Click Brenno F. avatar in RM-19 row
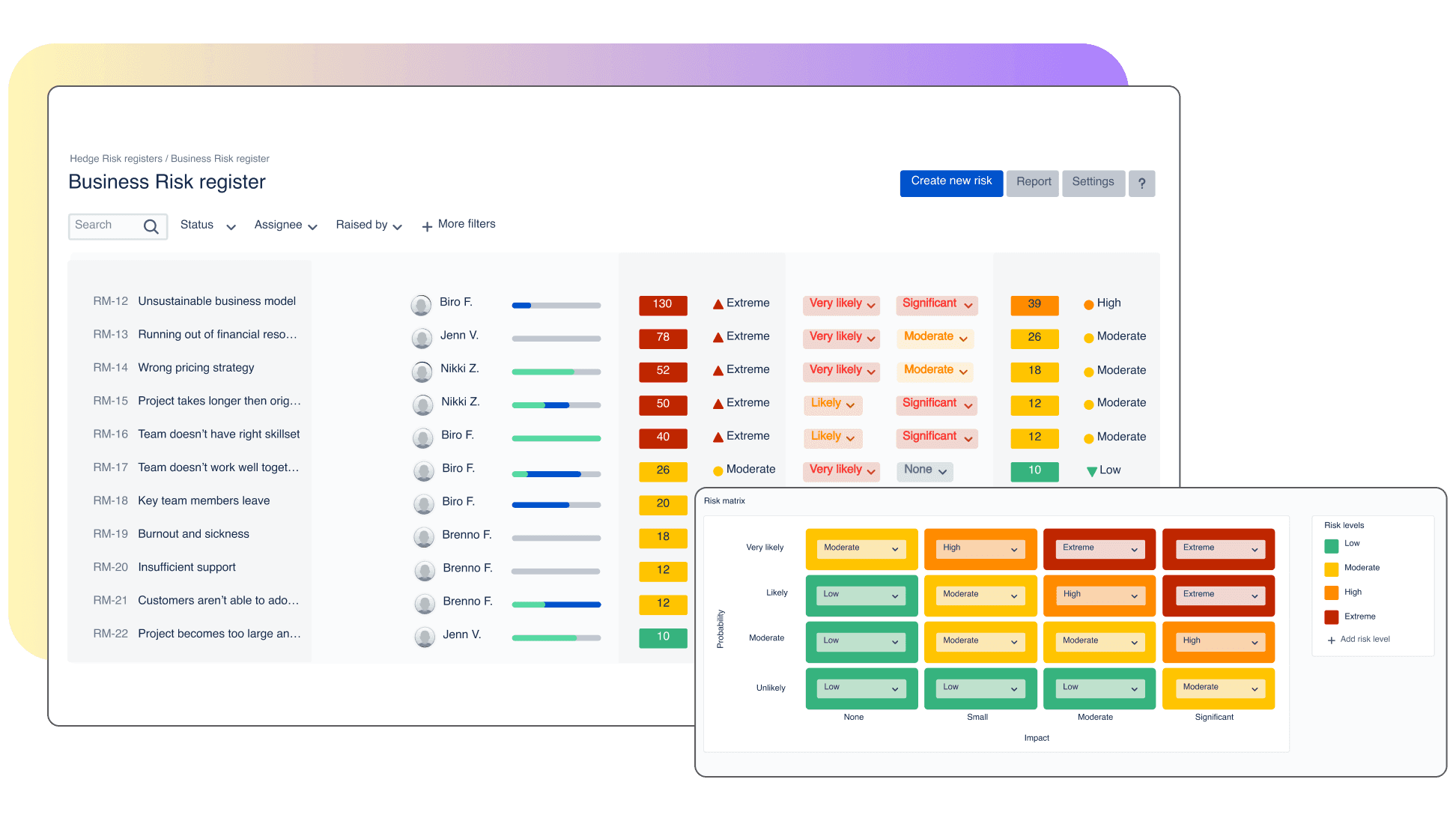This screenshot has height=821, width=1456. pyautogui.click(x=423, y=537)
